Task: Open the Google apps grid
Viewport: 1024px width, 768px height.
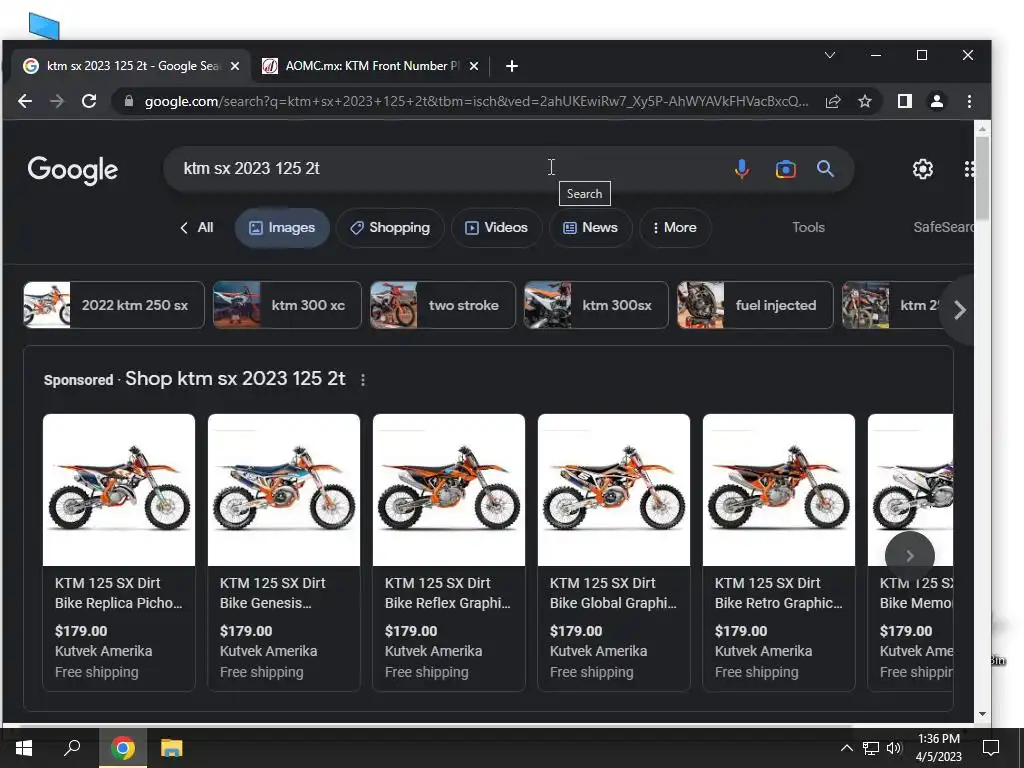Action: point(969,169)
